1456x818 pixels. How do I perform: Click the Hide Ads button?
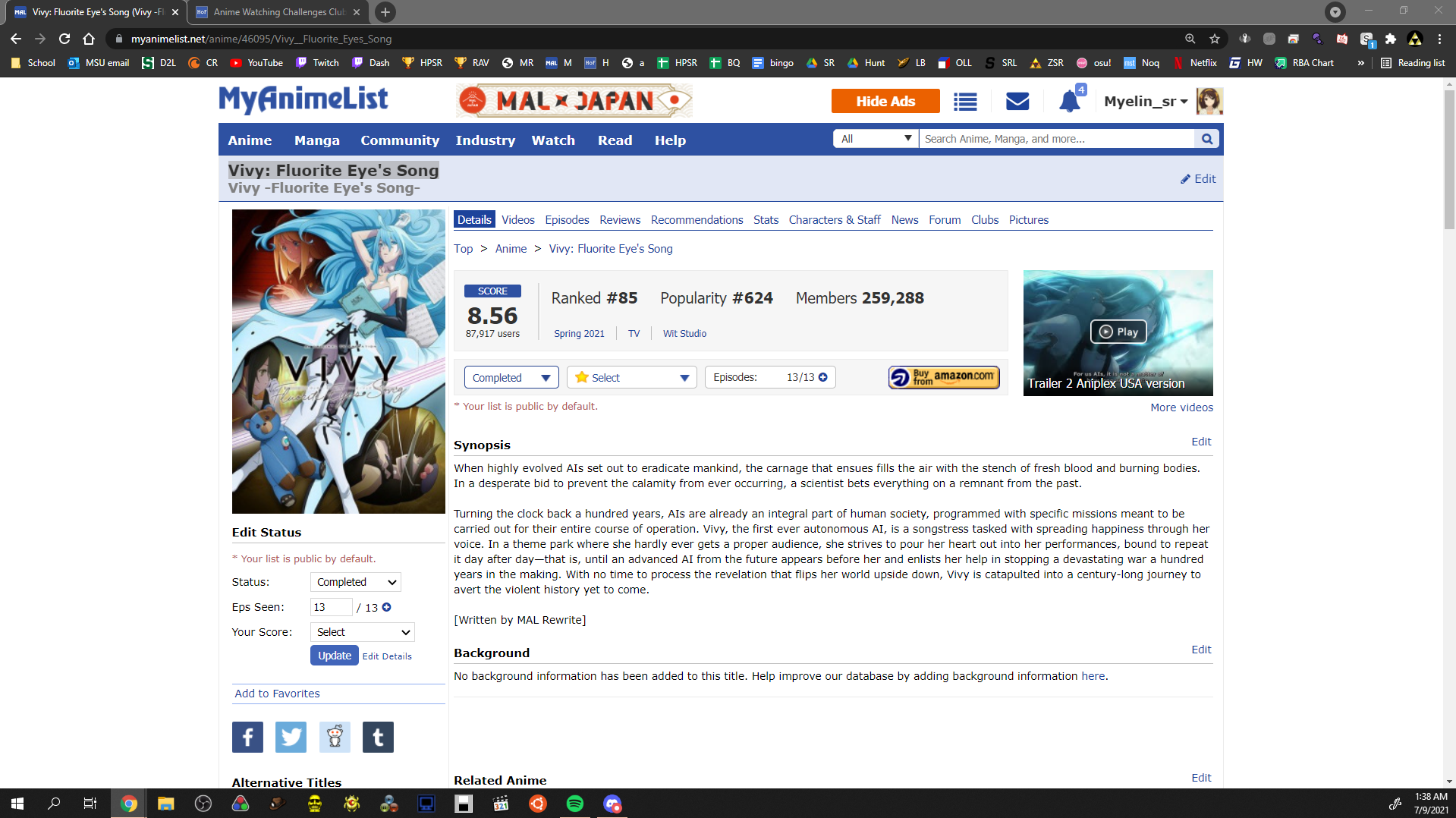(x=885, y=101)
